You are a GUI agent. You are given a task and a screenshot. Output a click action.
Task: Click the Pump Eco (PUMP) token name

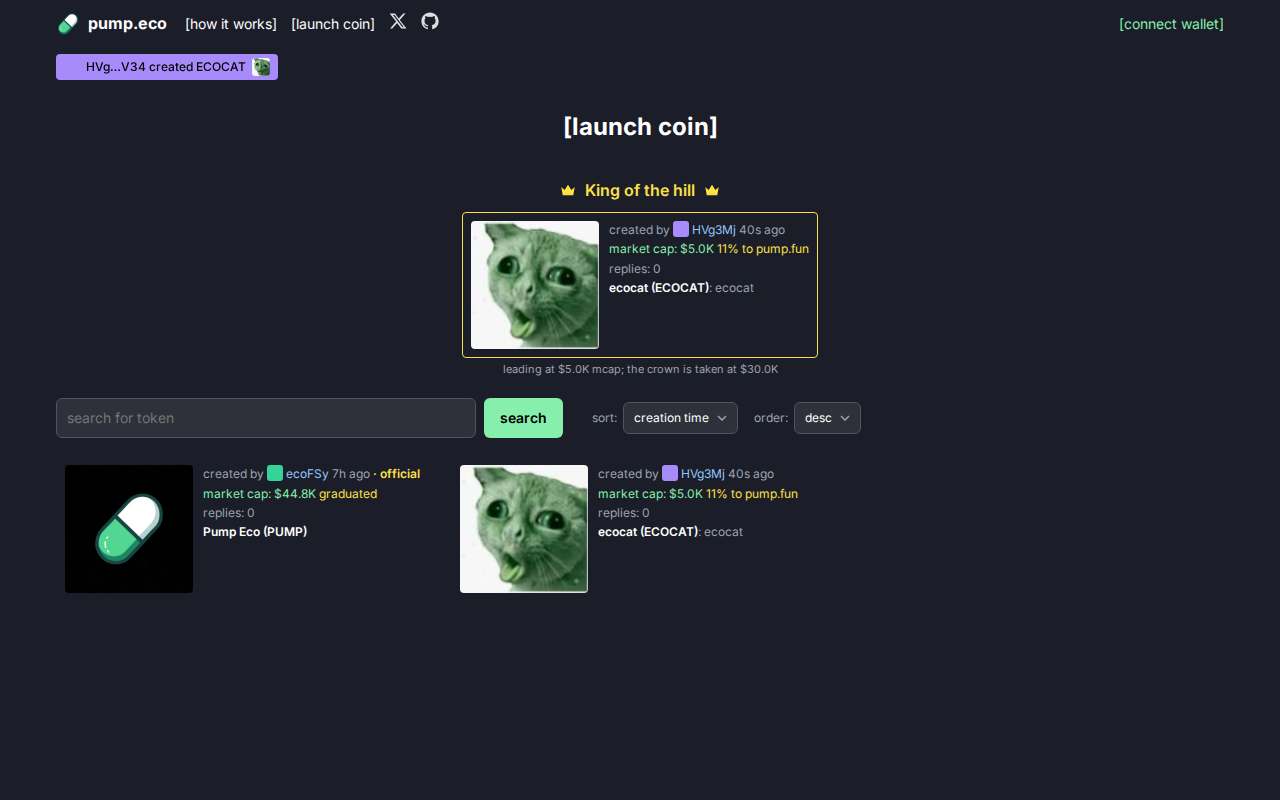[255, 532]
